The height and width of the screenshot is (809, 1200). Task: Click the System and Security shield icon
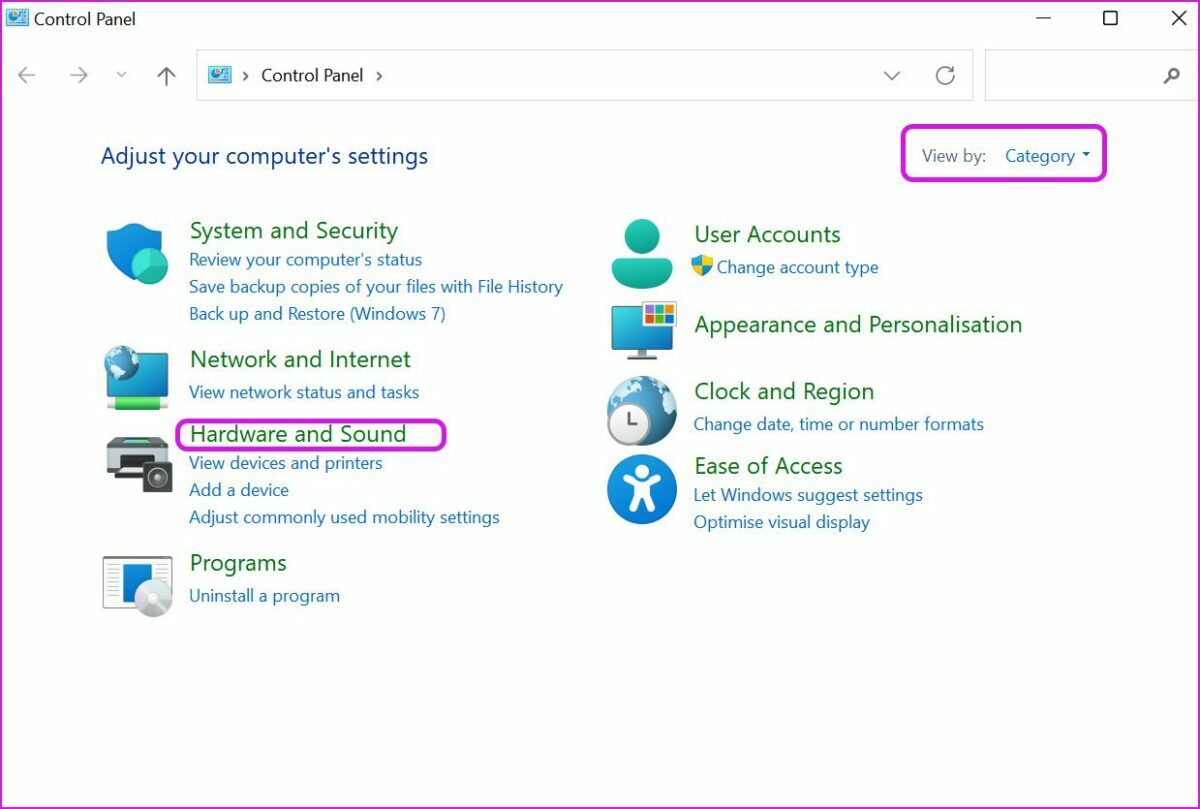pos(137,254)
